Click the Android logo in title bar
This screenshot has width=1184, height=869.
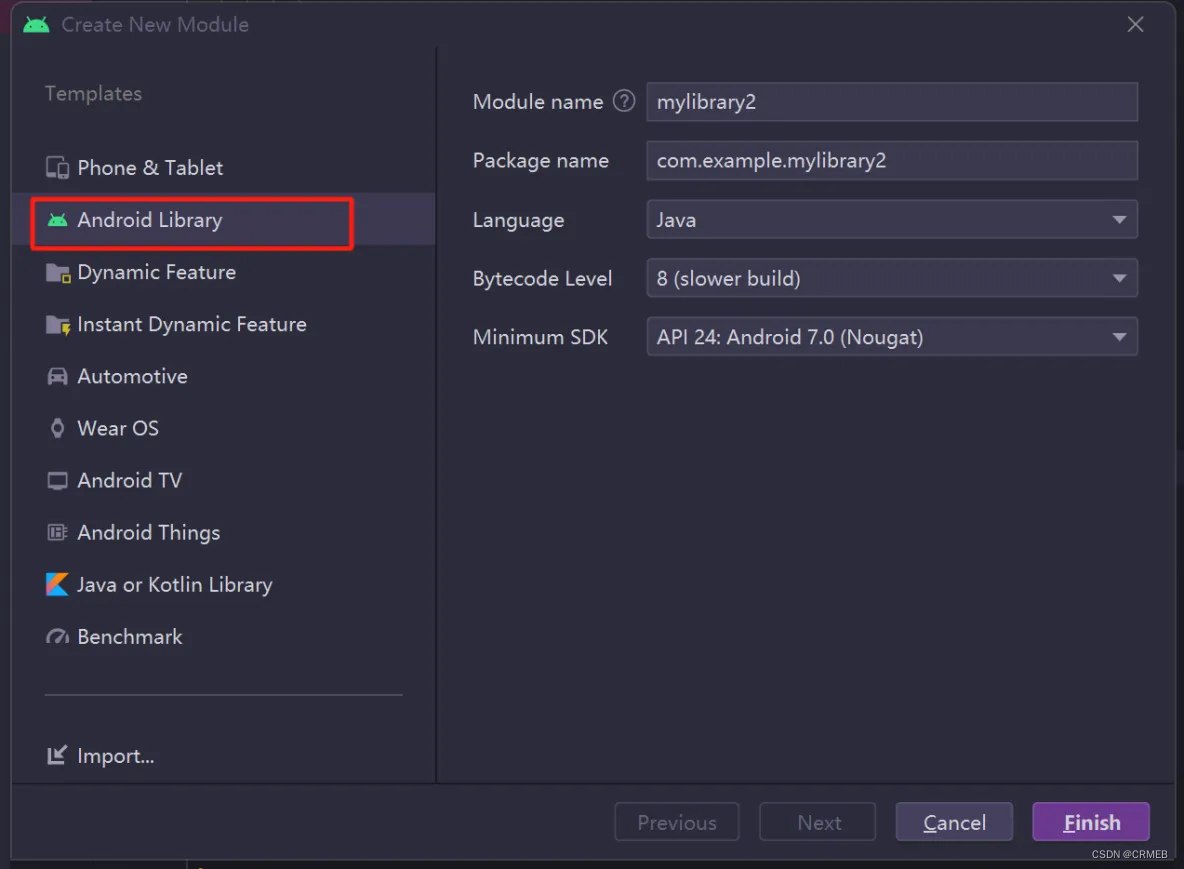(35, 24)
